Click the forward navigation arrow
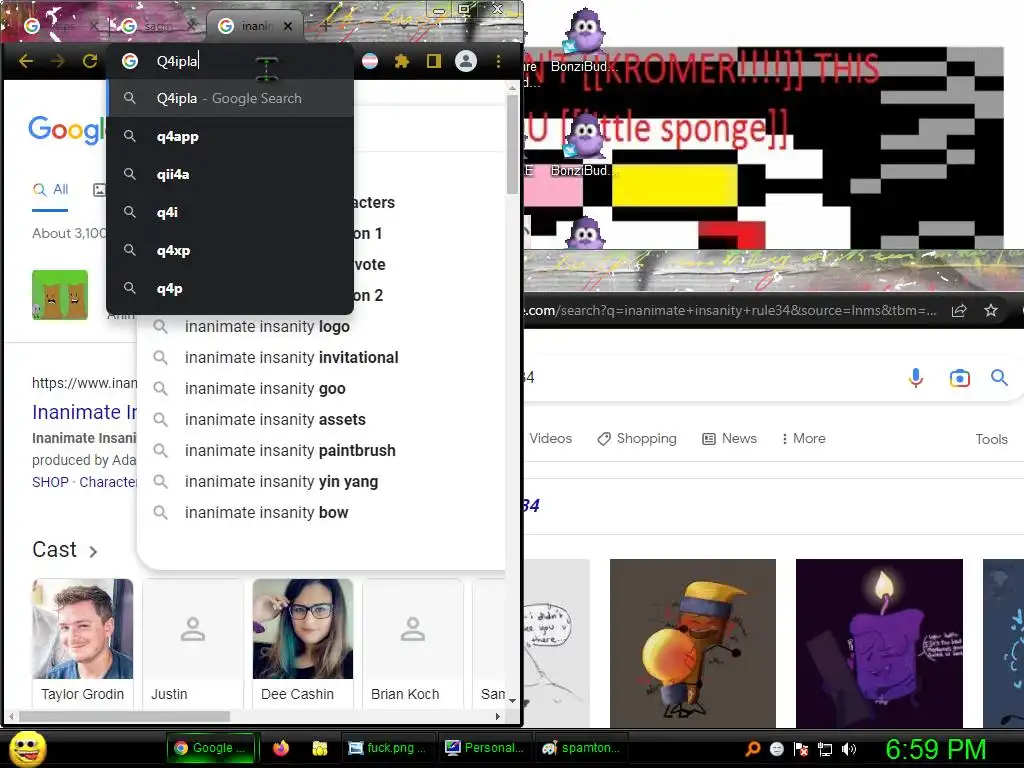 [x=58, y=61]
